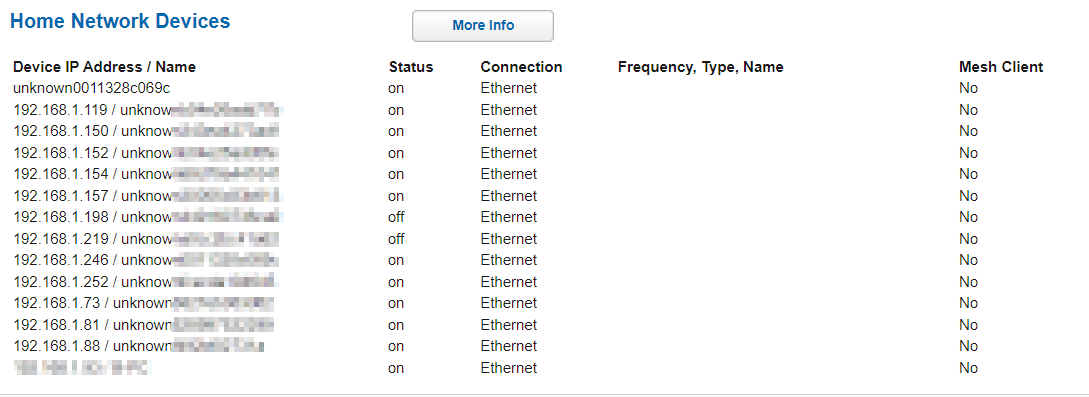Viewport: 1089px width, 397px height.
Task: Select device with IP 192.168.1.119
Action: pos(148,110)
